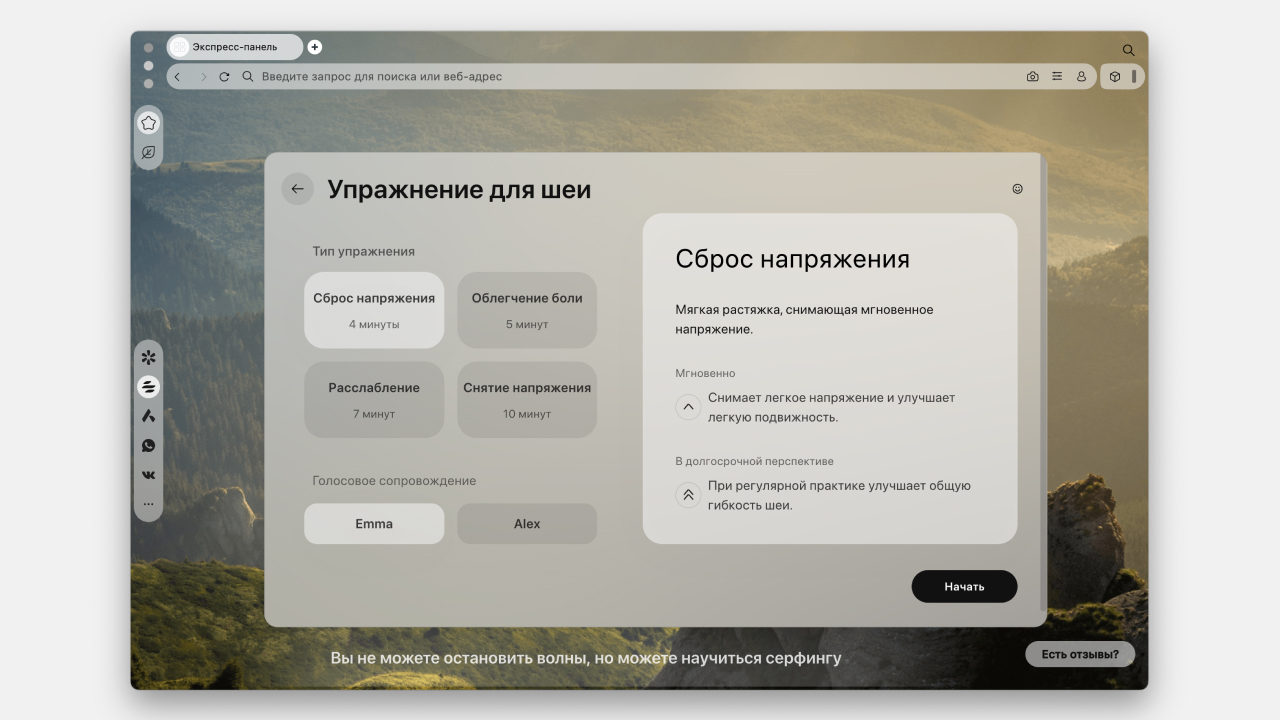
Task: Open new tab with plus button
Action: (315, 47)
